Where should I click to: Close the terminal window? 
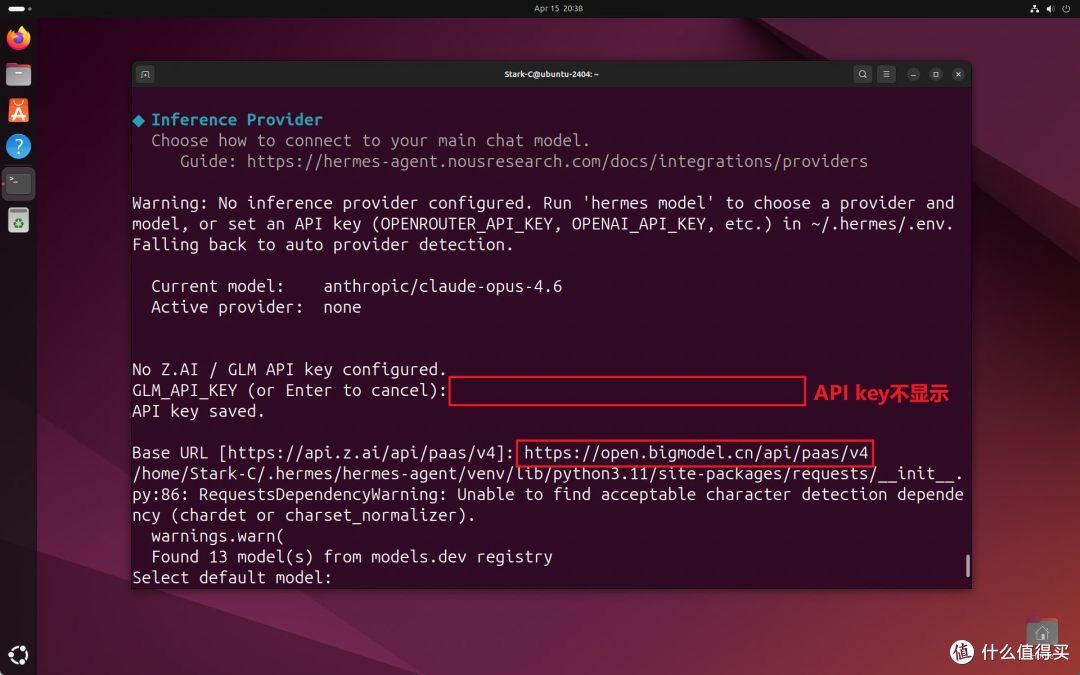point(958,74)
